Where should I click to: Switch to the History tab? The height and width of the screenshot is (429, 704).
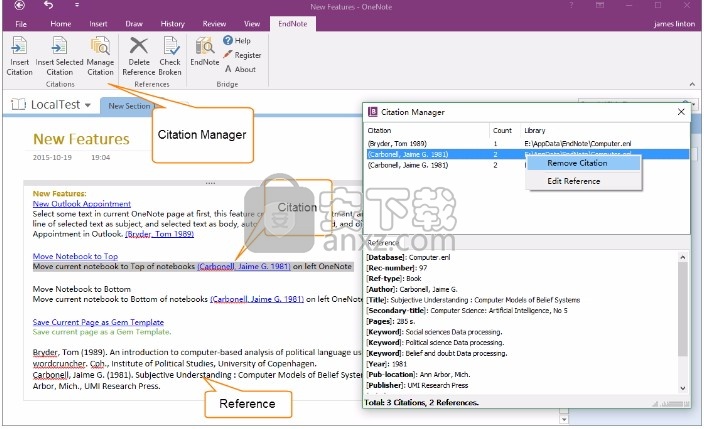(x=172, y=24)
